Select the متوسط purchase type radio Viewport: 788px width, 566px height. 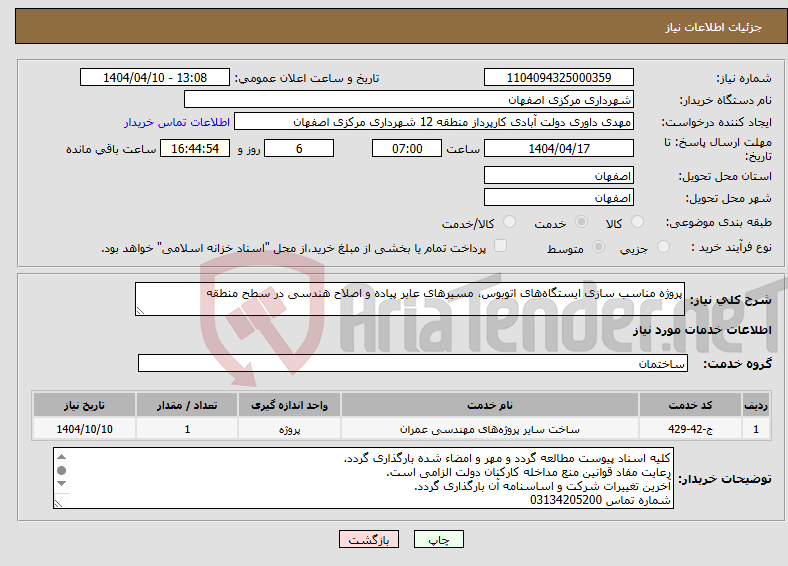coord(599,246)
